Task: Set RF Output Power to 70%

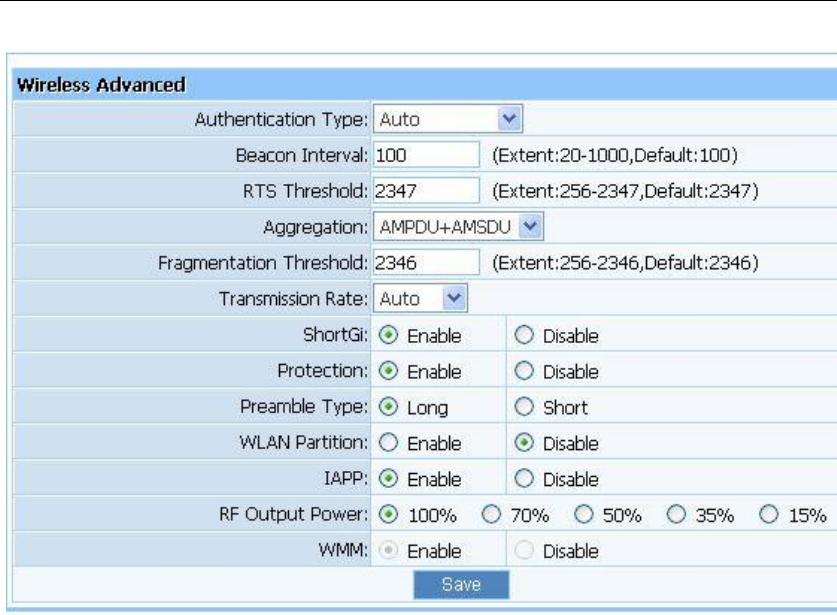Action: coord(491,515)
